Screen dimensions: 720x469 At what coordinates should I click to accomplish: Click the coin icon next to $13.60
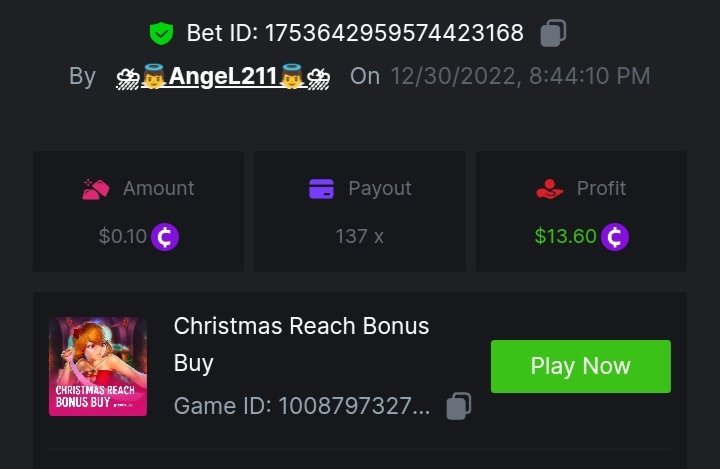tap(615, 237)
